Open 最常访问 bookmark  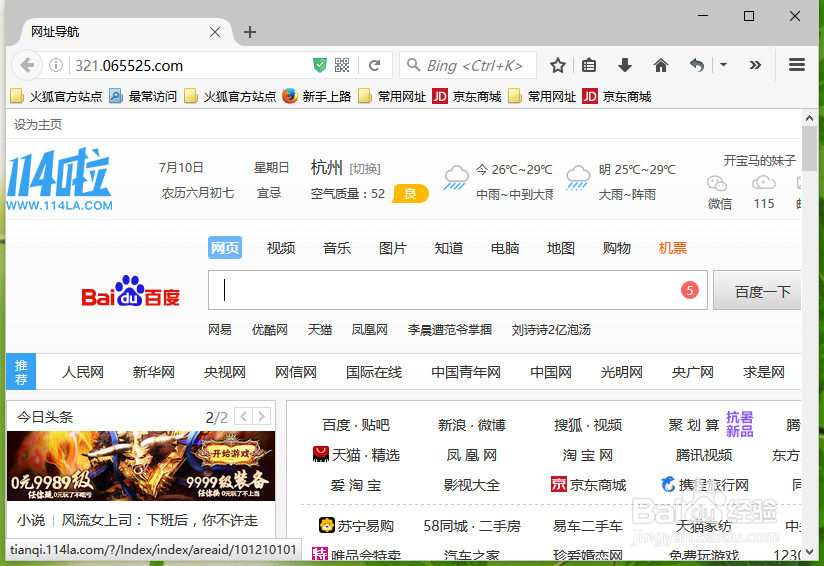[x=143, y=96]
